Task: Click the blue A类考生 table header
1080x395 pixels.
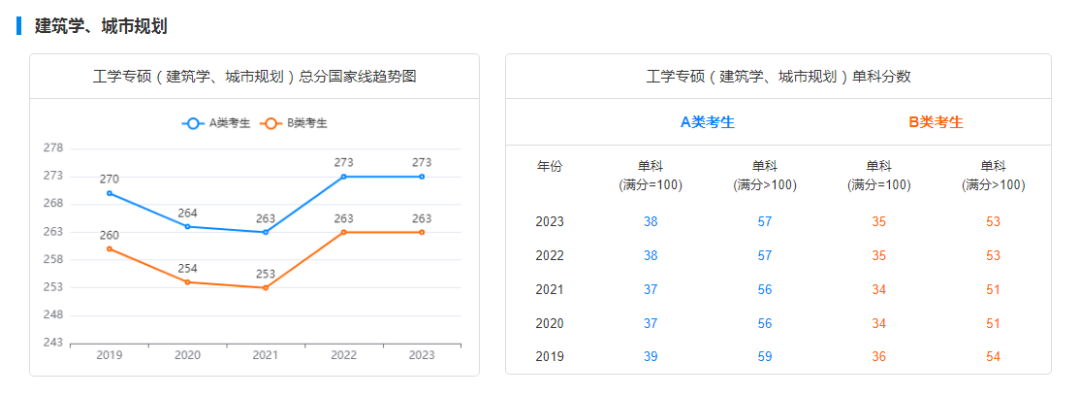Action: tap(707, 122)
